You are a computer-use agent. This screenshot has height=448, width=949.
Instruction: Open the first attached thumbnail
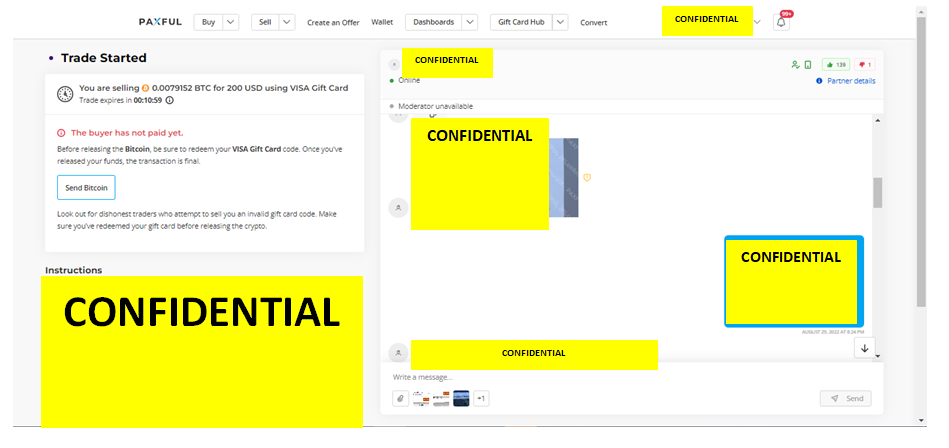(x=421, y=398)
